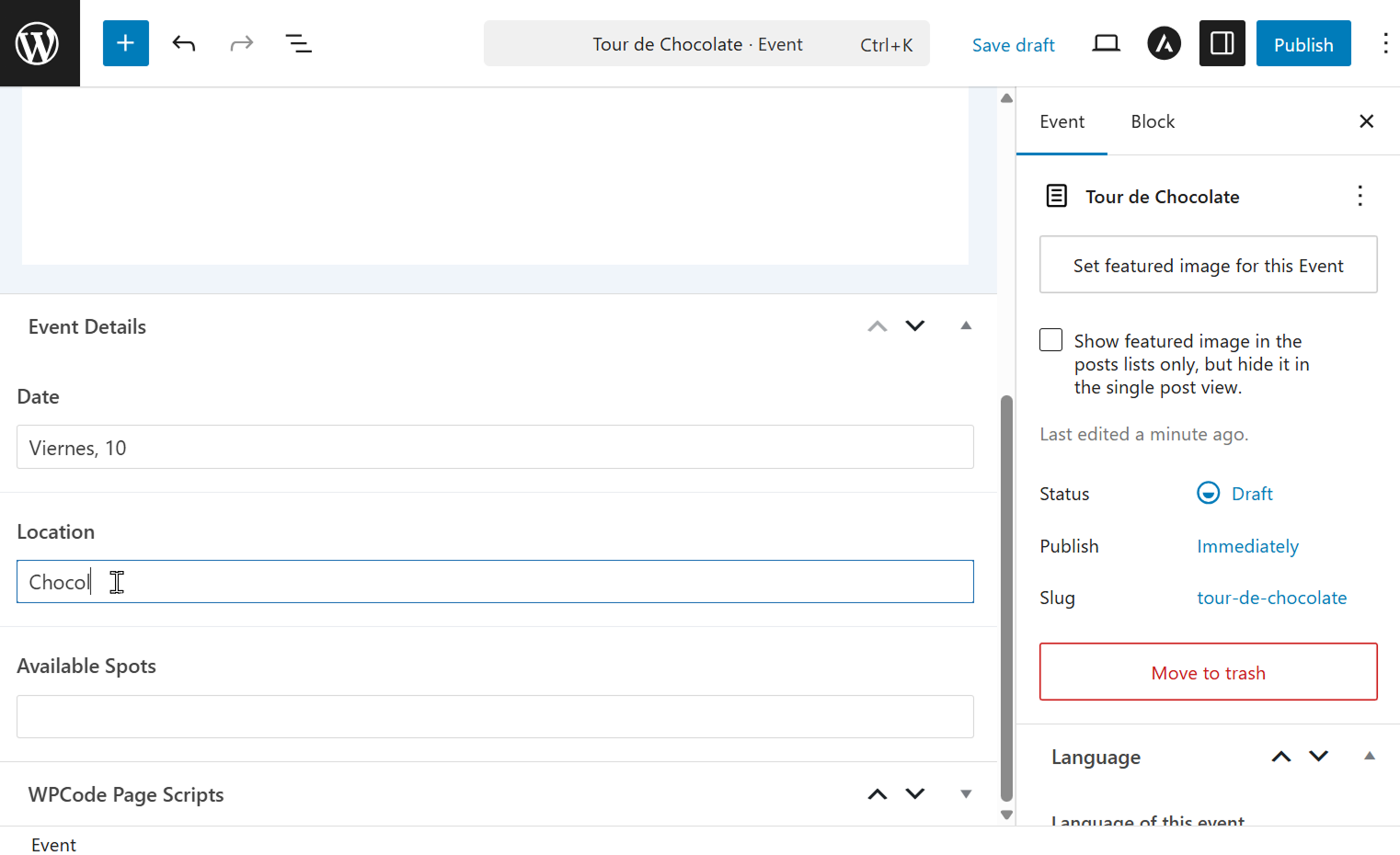The width and height of the screenshot is (1400, 855).
Task: Collapse the Event Details panel
Action: click(x=966, y=325)
